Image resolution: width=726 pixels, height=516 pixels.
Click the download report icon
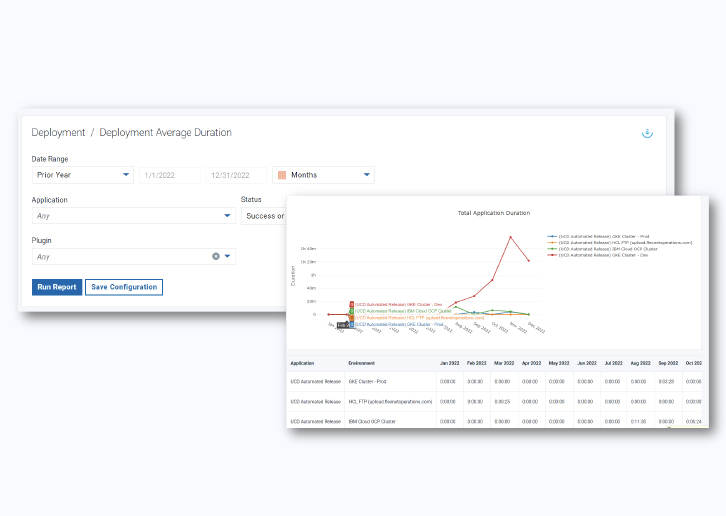point(647,132)
